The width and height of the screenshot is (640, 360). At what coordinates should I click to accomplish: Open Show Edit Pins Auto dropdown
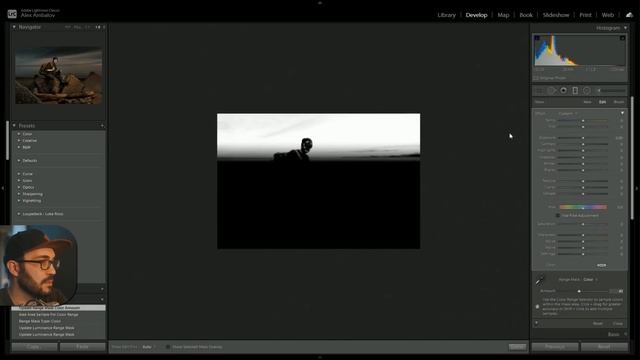click(149, 347)
